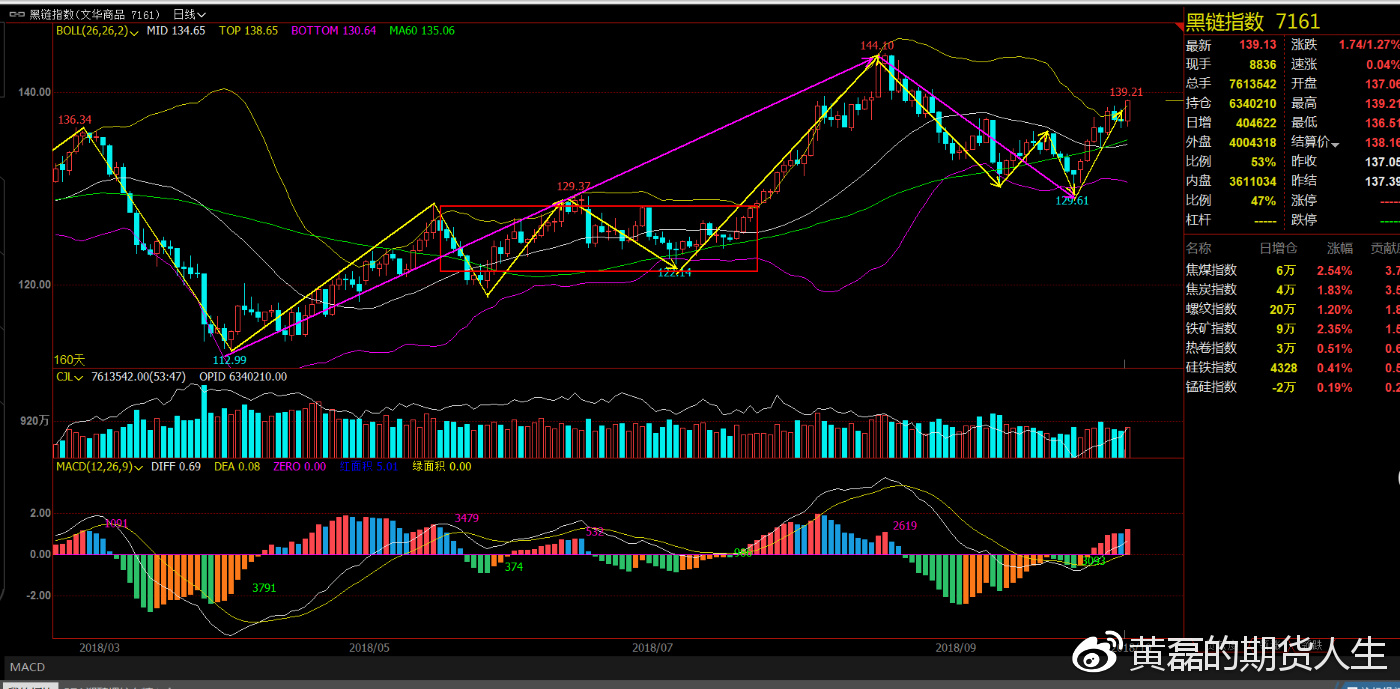Click the MID 134.65 Bollinger value
This screenshot has width=1400, height=689.
[x=176, y=31]
